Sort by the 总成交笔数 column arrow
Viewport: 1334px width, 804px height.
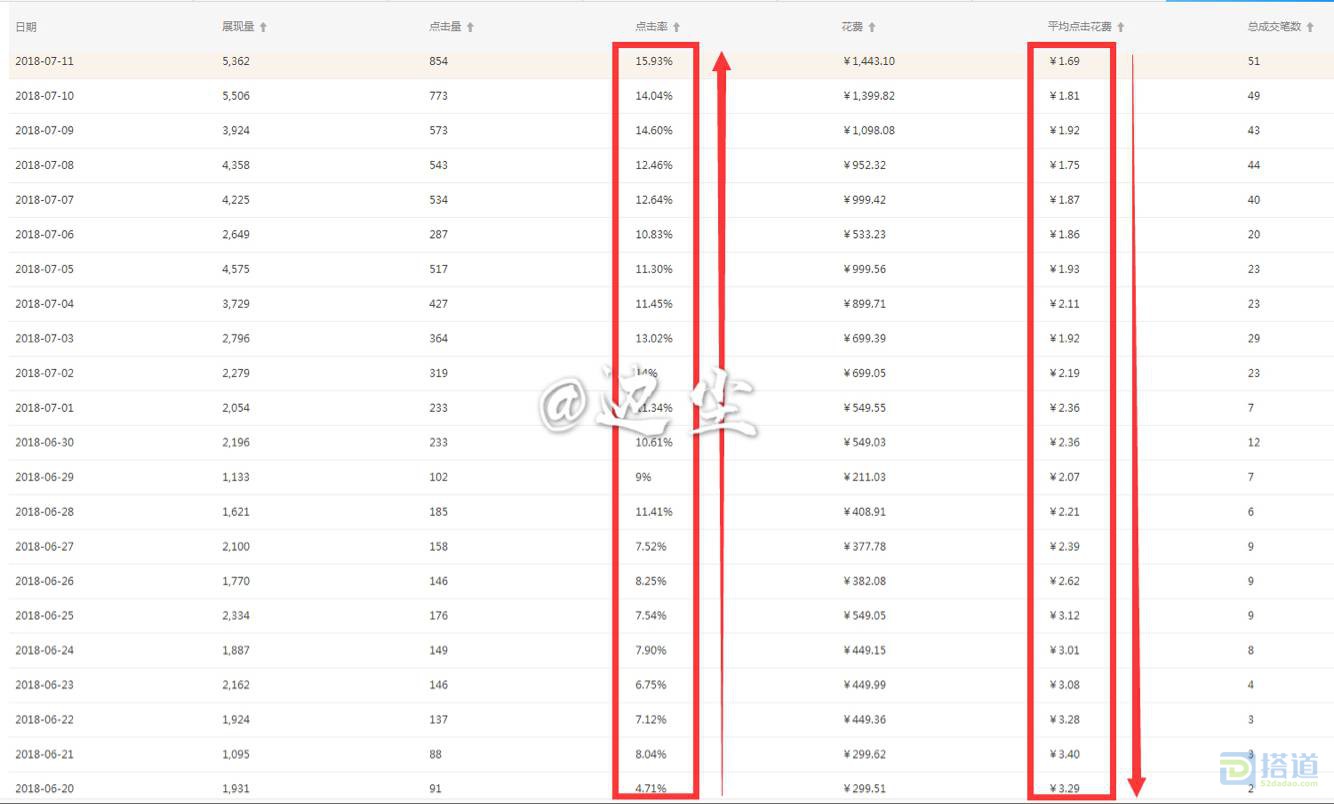point(1310,27)
